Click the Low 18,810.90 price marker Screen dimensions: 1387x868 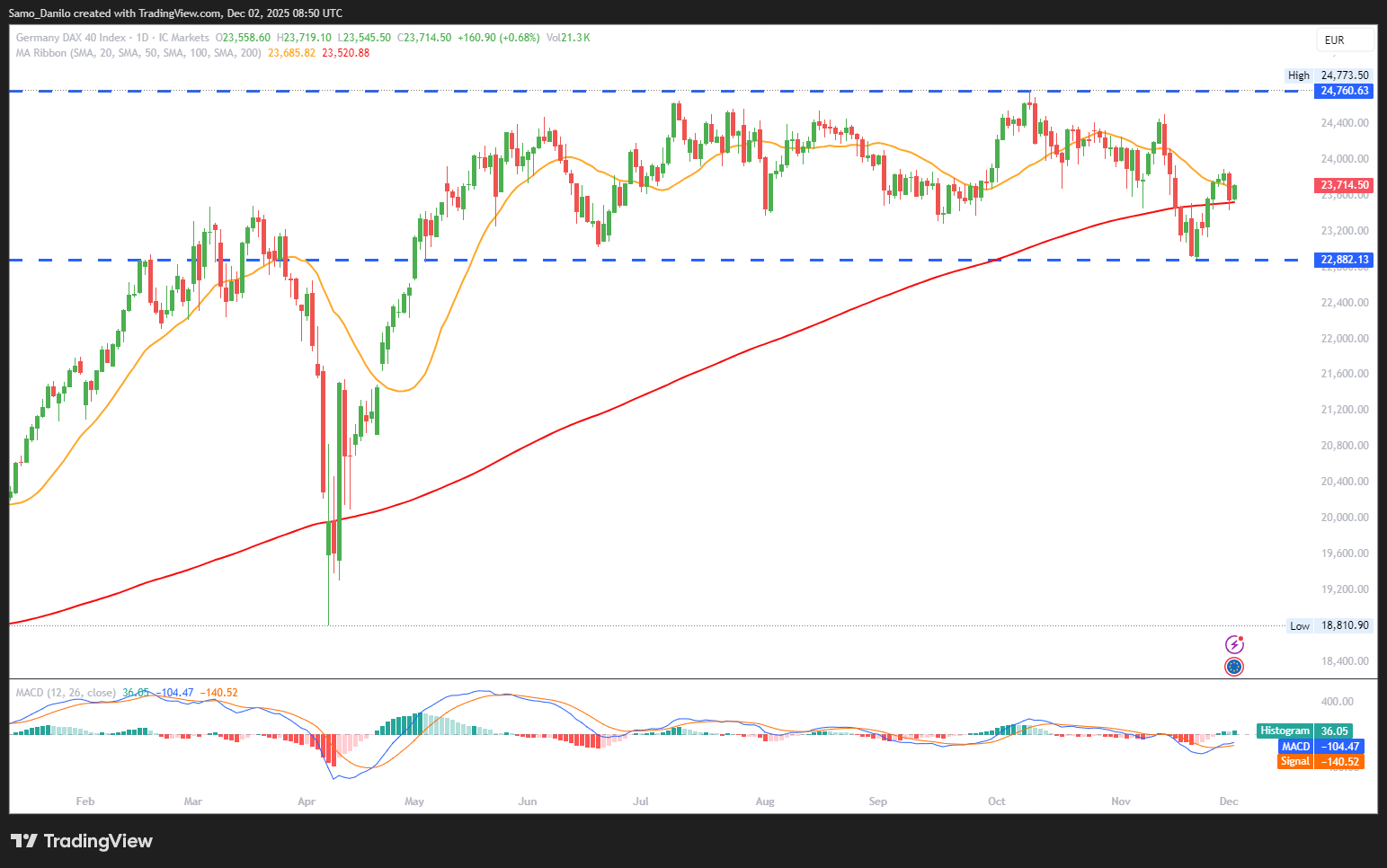[x=1329, y=625]
